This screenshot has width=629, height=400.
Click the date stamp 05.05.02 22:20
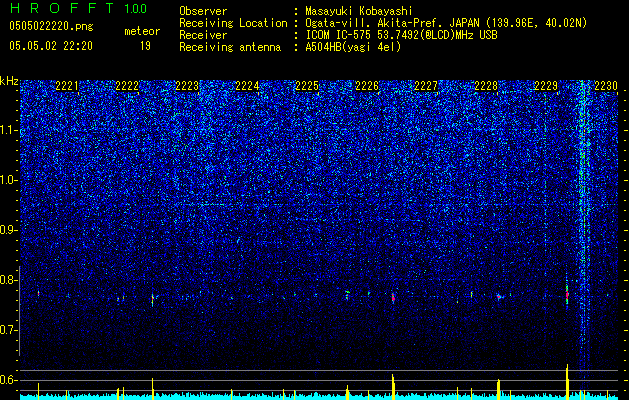tap(51, 46)
